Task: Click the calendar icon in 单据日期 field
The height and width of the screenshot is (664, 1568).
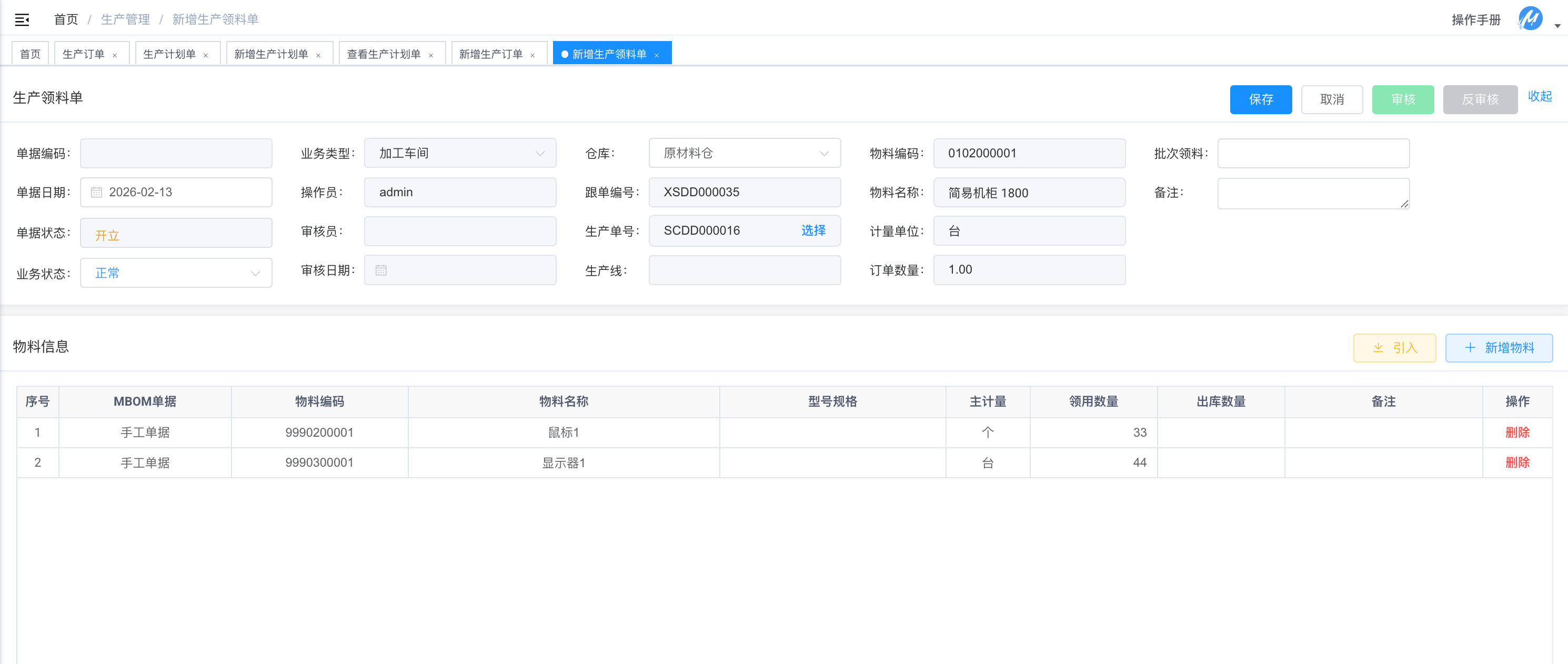Action: pyautogui.click(x=96, y=193)
